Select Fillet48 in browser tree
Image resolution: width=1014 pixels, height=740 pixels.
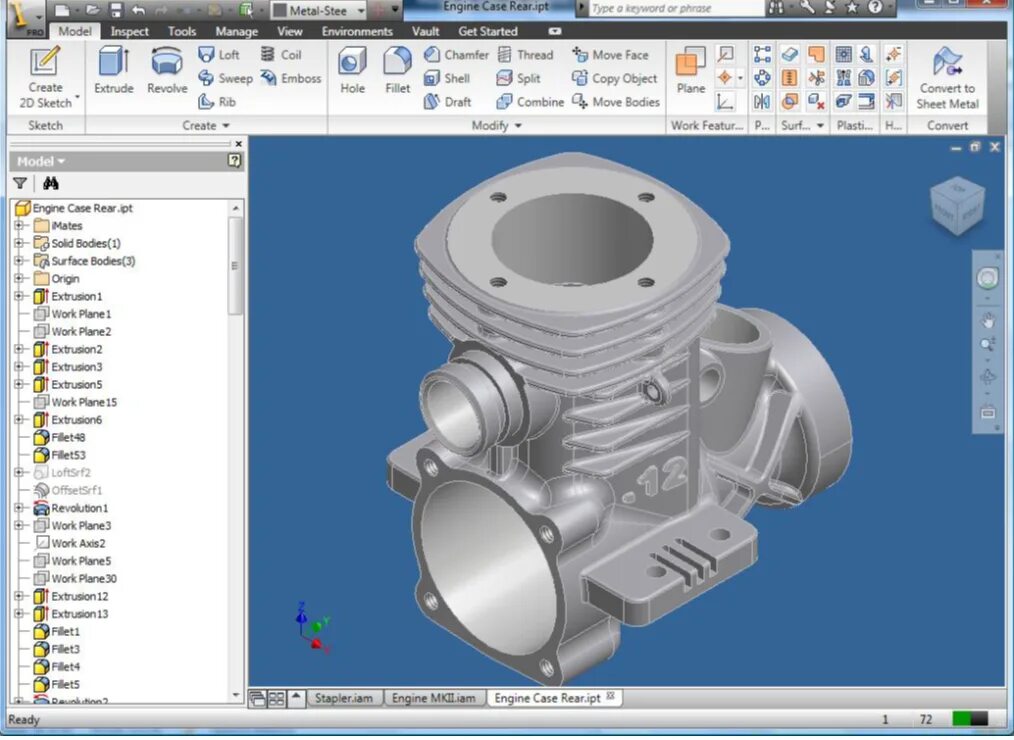[x=59, y=437]
